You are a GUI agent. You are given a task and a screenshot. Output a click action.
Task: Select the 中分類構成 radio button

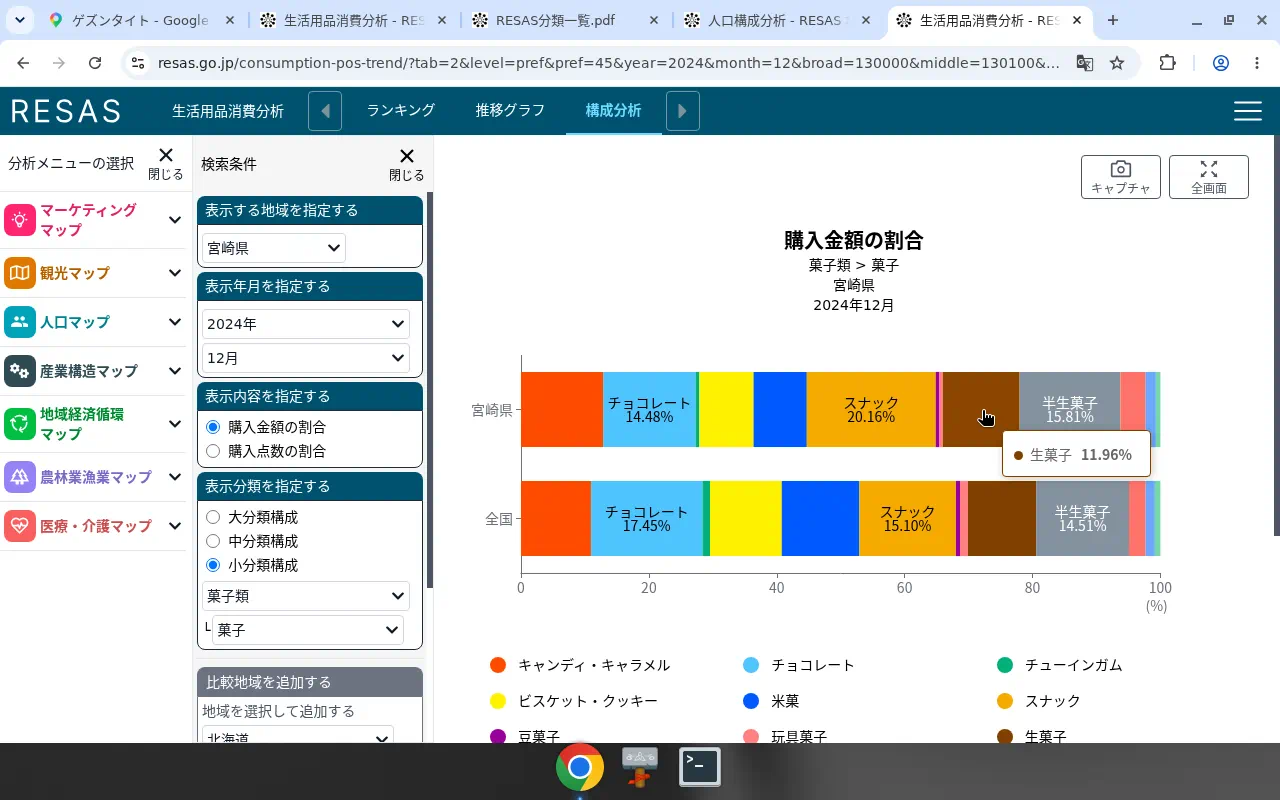tap(212, 541)
